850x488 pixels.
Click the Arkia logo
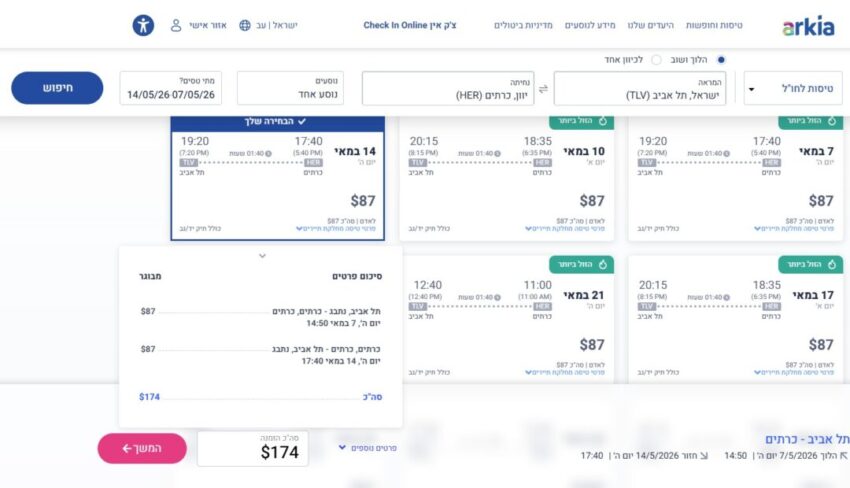coord(808,26)
